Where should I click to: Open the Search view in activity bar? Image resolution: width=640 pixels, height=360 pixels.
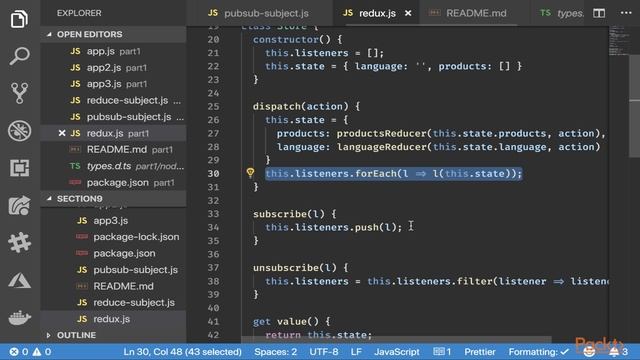(19, 56)
